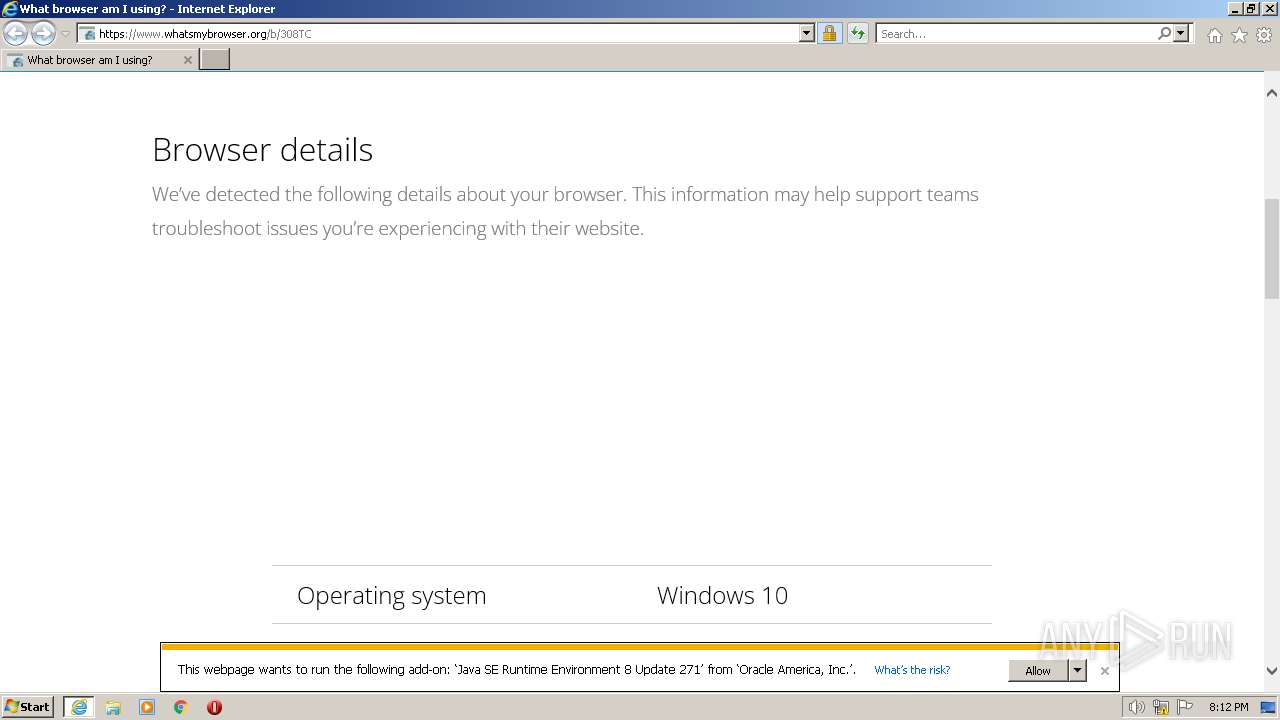The height and width of the screenshot is (720, 1280).
Task: Open the search provider dropdown arrow
Action: [1181, 34]
